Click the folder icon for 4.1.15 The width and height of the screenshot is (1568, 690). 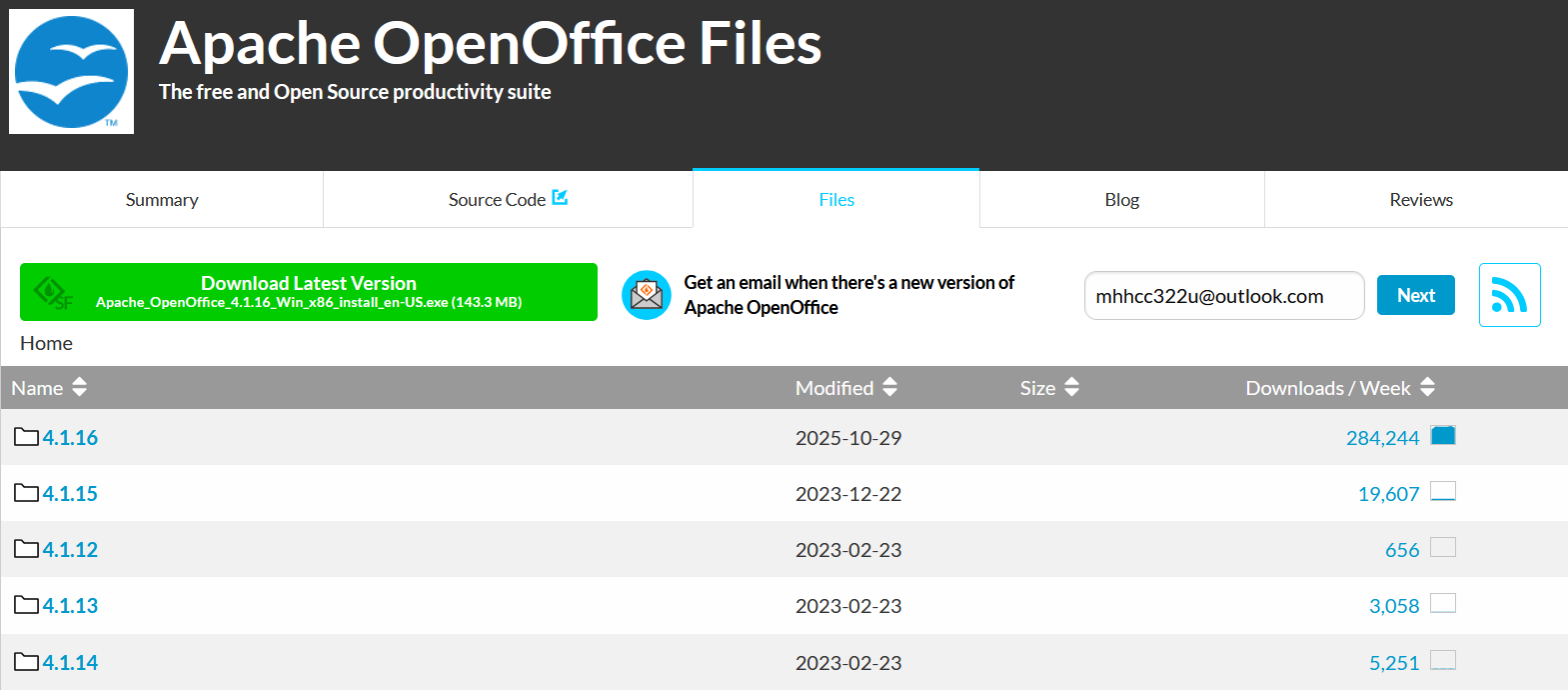(x=26, y=493)
